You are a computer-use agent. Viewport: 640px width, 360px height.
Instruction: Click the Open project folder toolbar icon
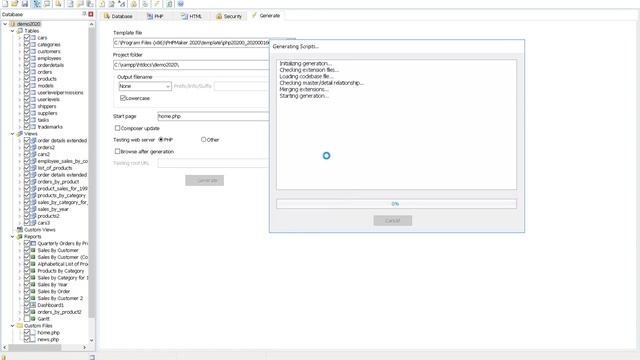pyautogui.click(x=15, y=3)
